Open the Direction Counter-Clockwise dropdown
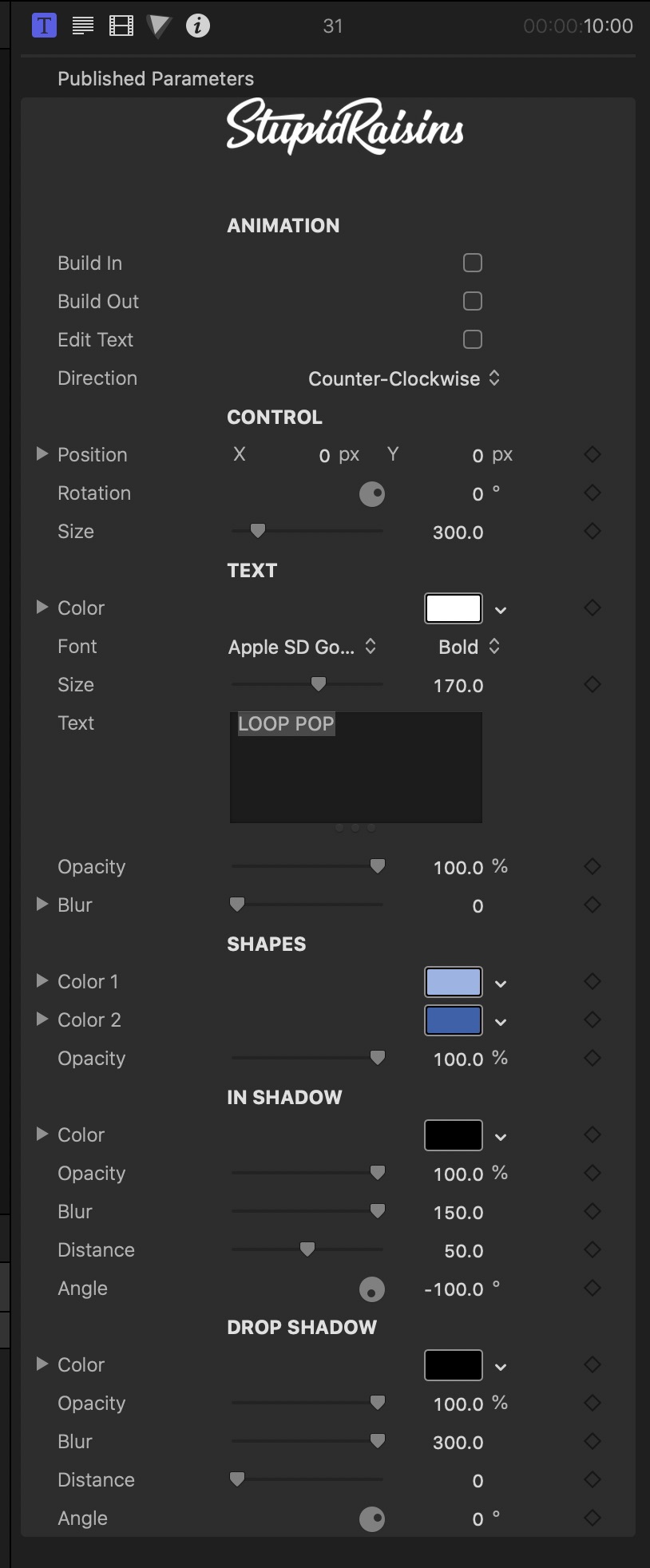 point(404,378)
